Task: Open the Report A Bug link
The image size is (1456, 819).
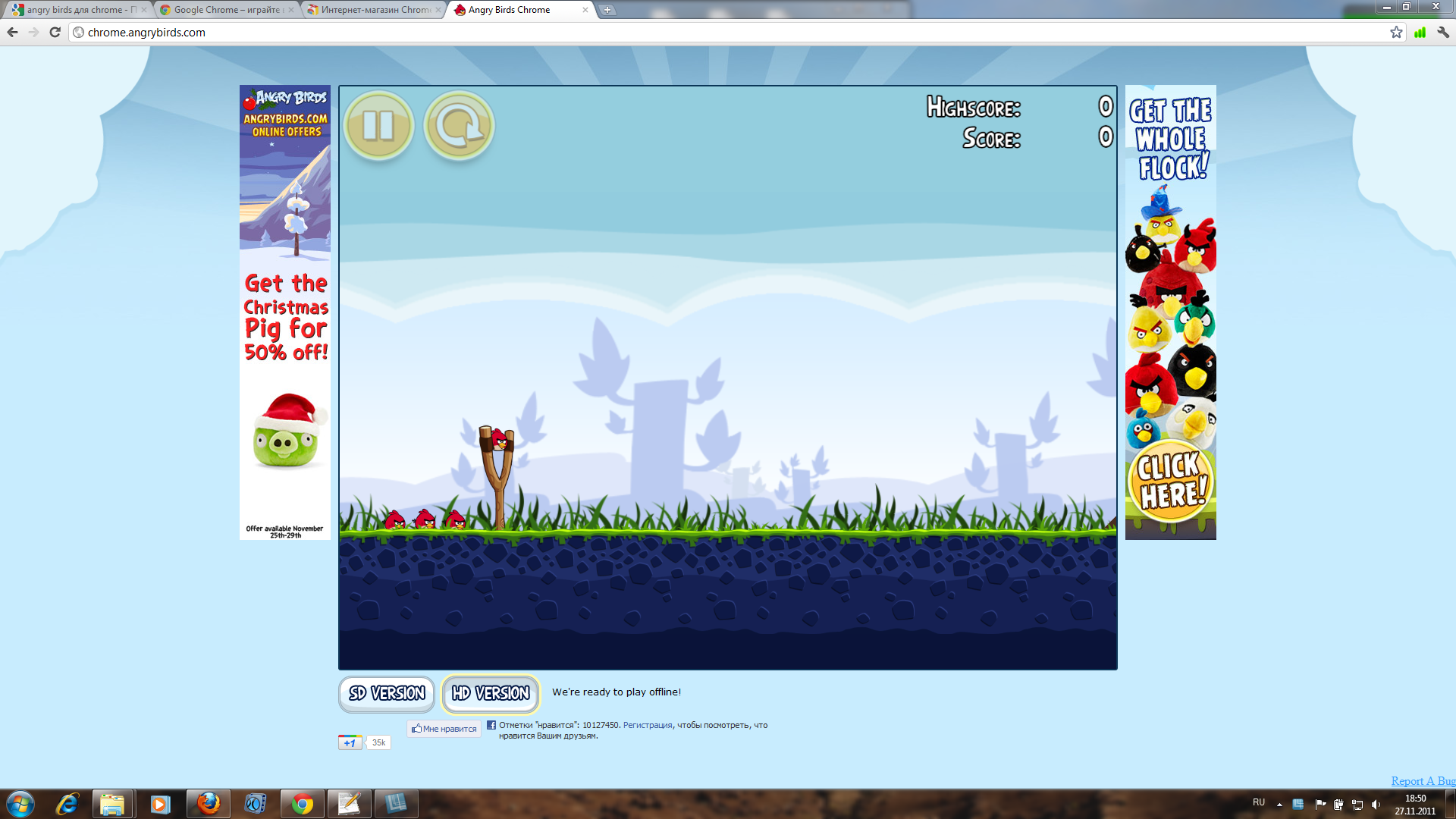Action: click(1423, 780)
